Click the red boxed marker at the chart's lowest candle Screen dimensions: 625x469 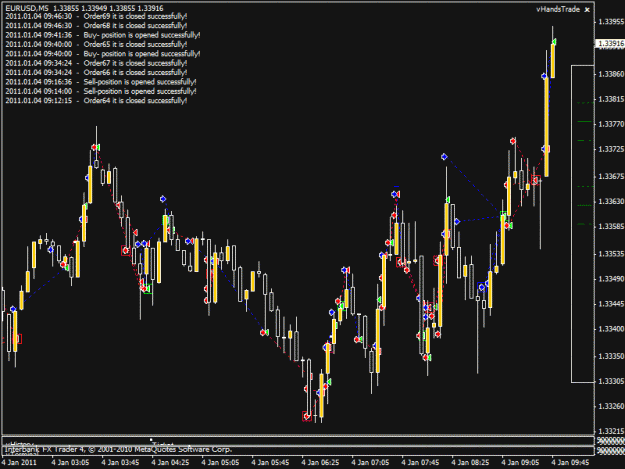point(307,416)
